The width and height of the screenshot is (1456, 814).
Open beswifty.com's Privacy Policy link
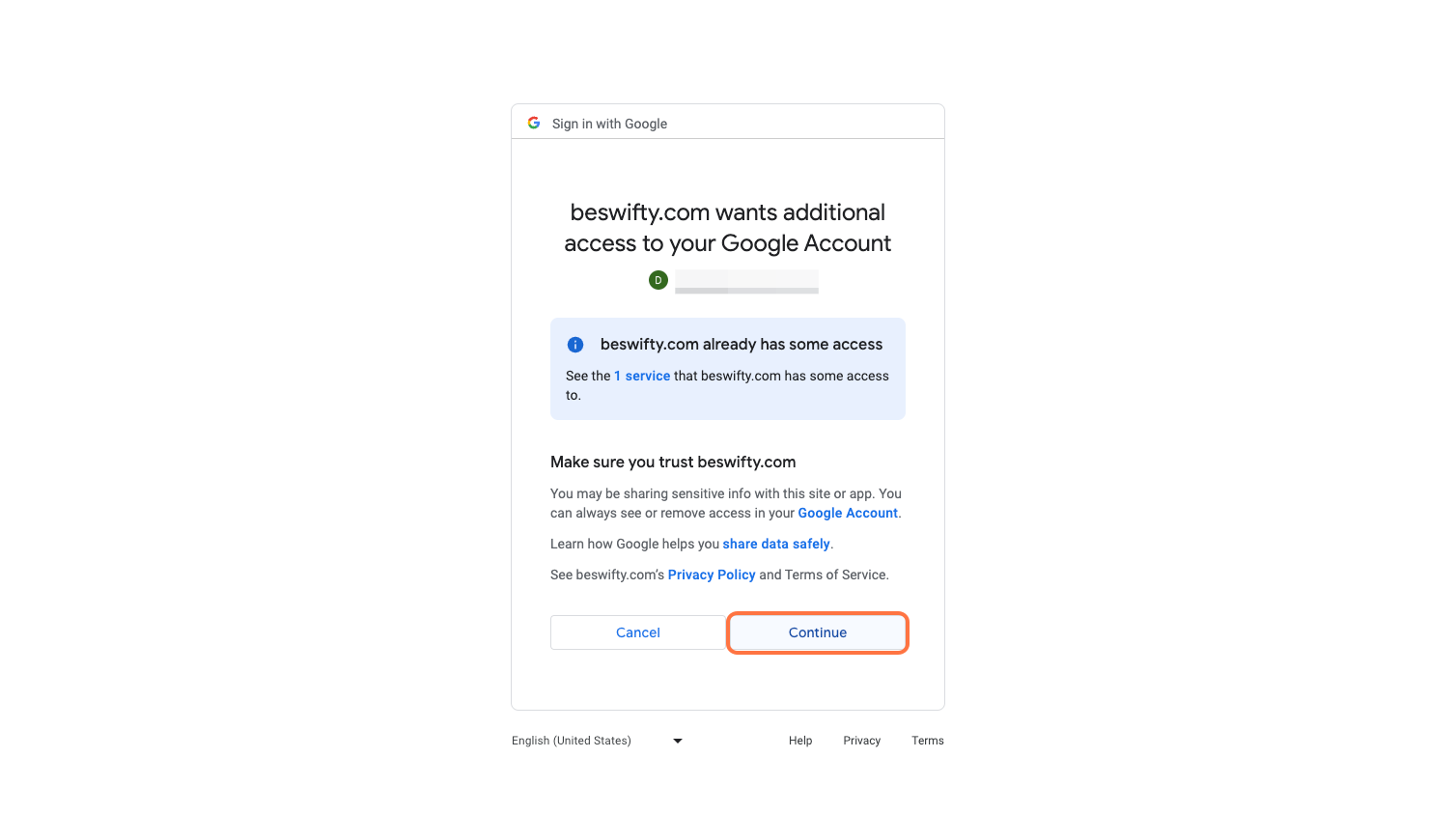pos(712,575)
